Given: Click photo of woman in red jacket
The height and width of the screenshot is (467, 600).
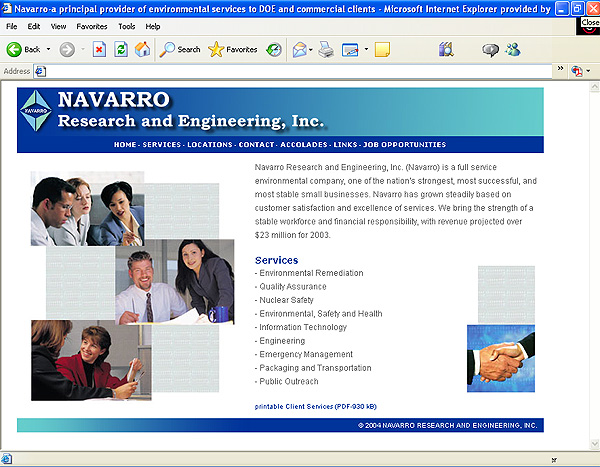Looking at the screenshot, I should (x=91, y=361).
